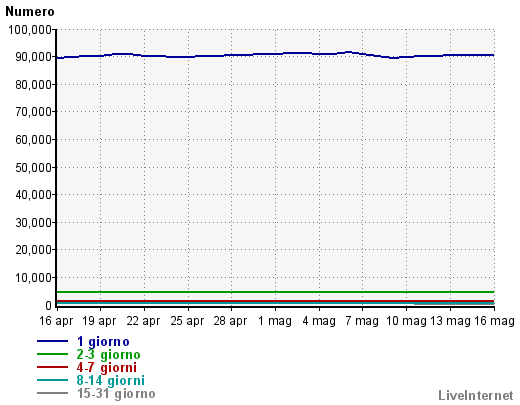
Task: Click the '100,000' y-axis label
Action: pos(30,30)
